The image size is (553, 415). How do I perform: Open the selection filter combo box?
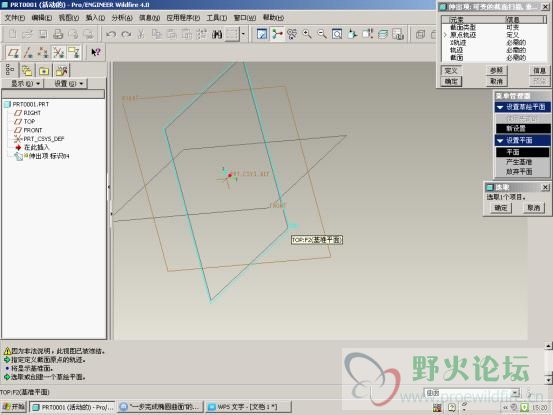(472, 392)
